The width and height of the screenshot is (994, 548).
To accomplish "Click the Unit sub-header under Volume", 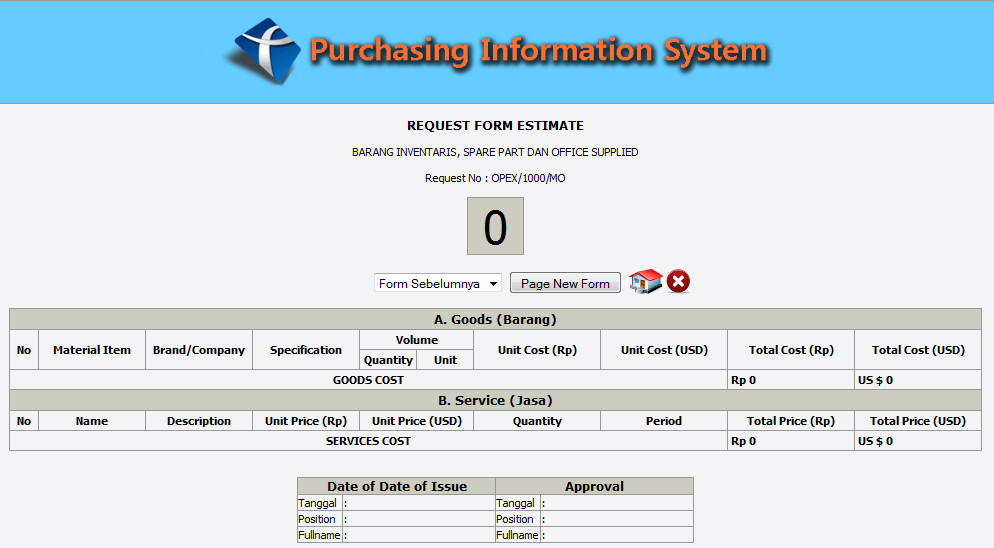I will pos(445,360).
